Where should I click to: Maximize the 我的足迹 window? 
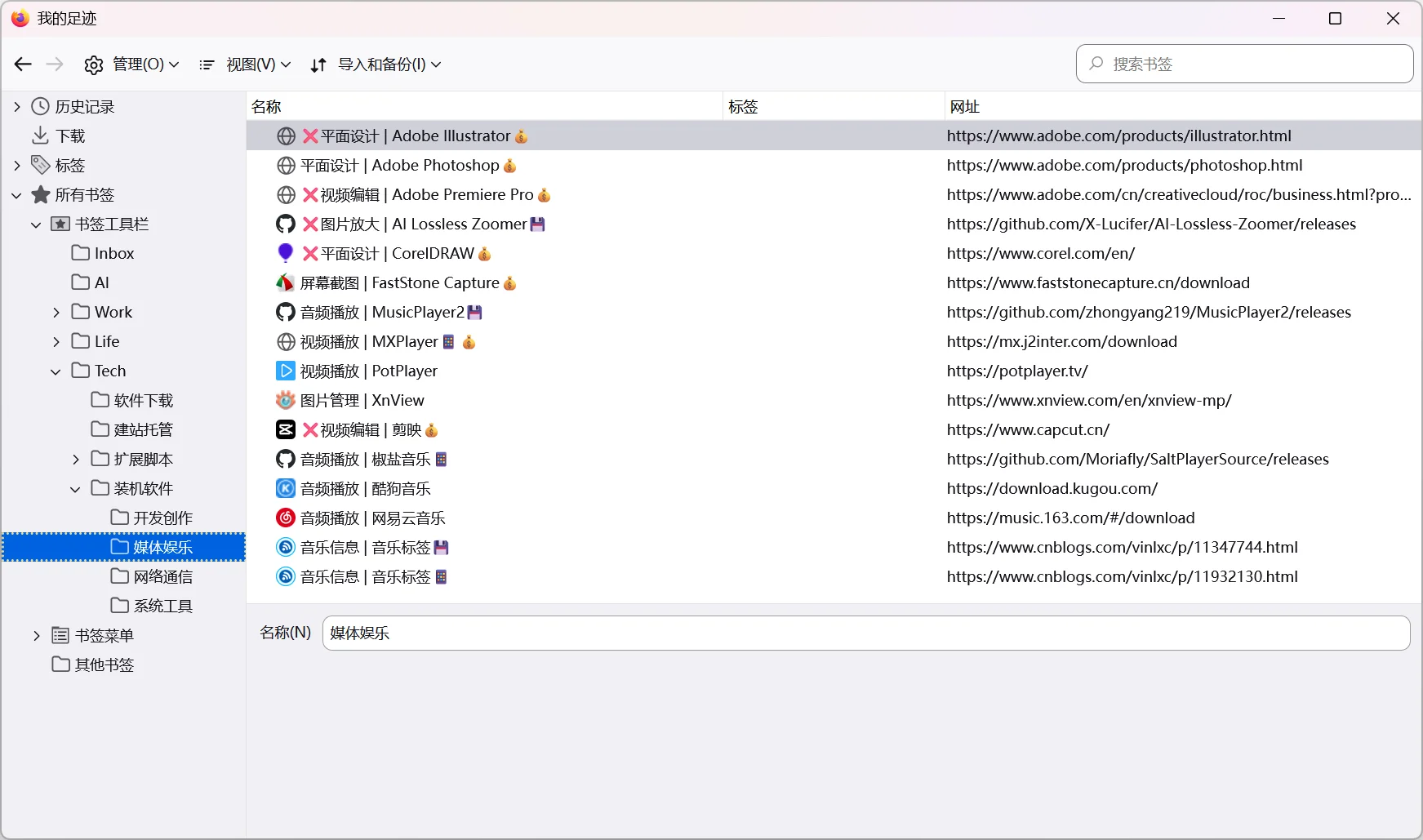(x=1336, y=19)
